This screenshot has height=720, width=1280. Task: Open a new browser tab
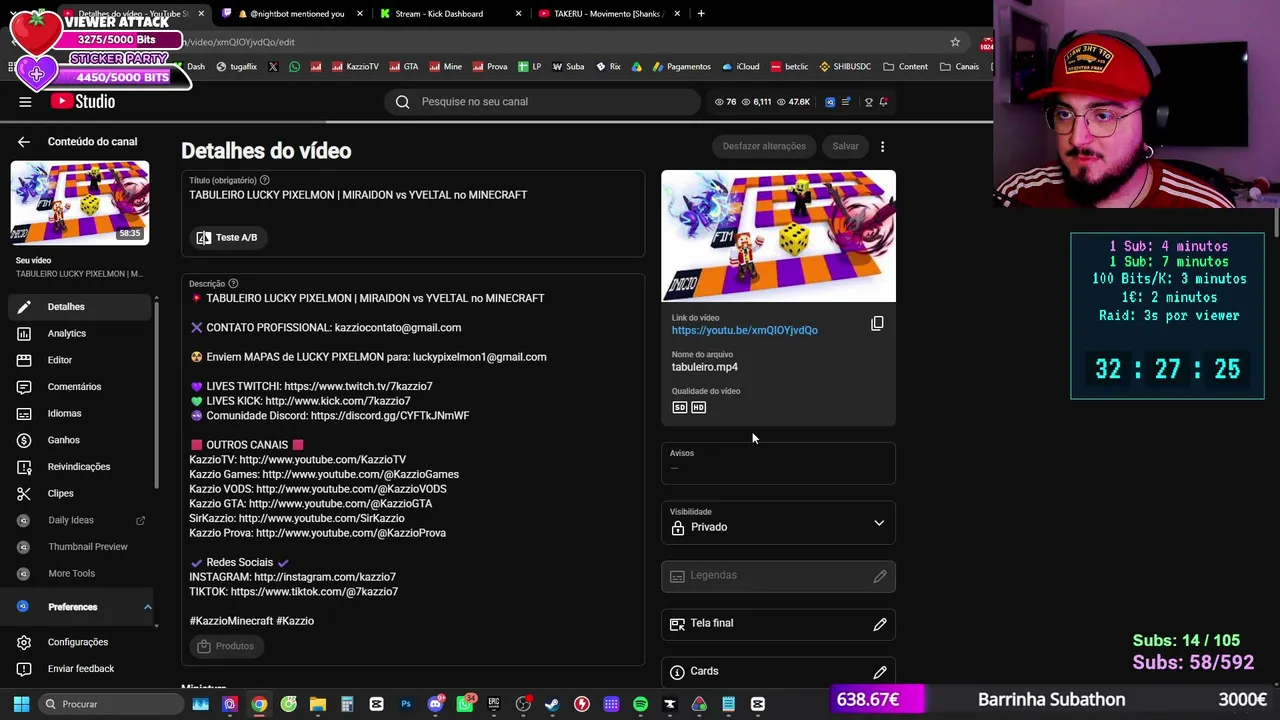(x=701, y=14)
